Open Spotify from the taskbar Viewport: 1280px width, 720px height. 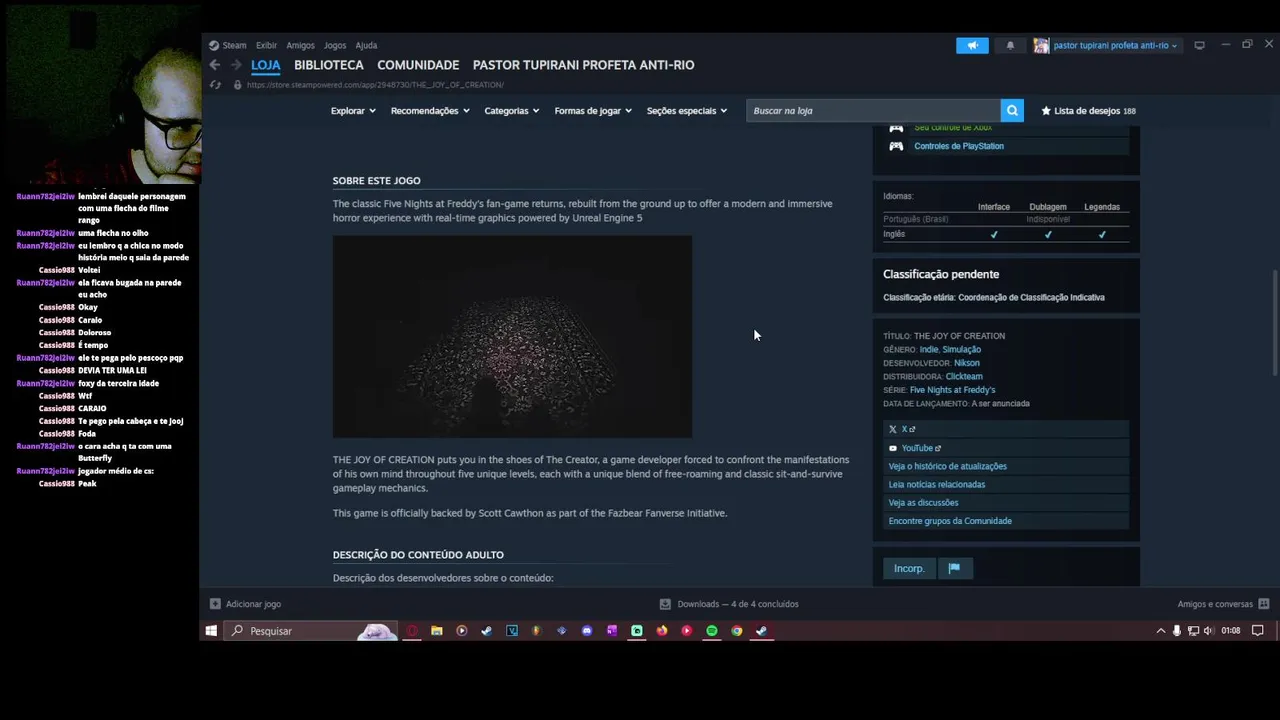tap(712, 631)
